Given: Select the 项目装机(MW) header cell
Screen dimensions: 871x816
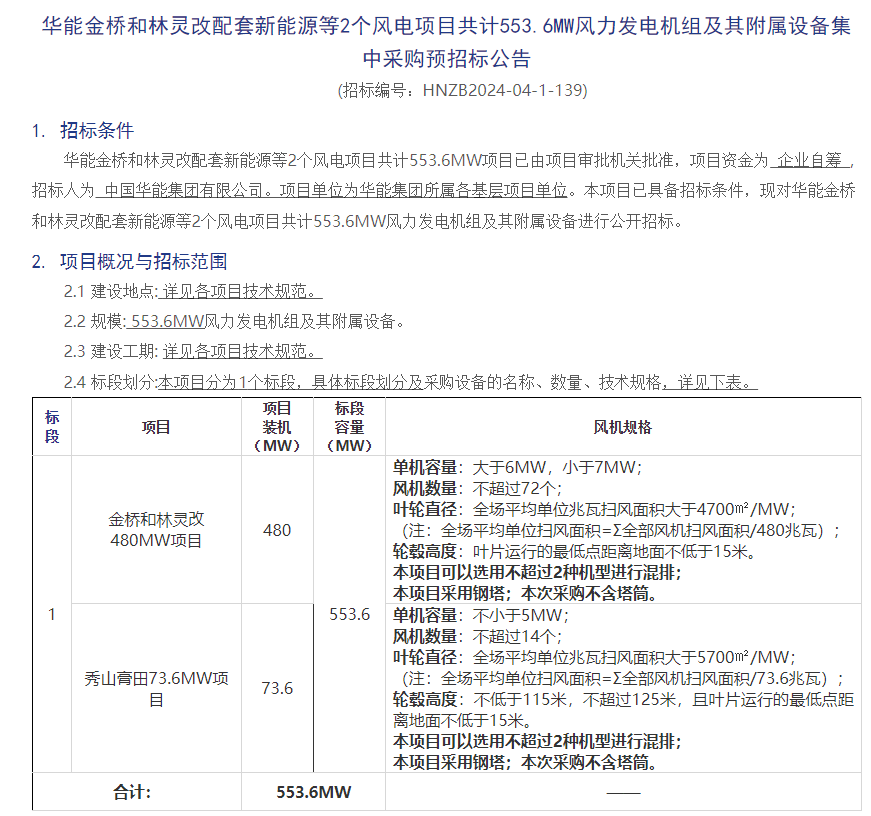Looking at the screenshot, I should (x=278, y=426).
